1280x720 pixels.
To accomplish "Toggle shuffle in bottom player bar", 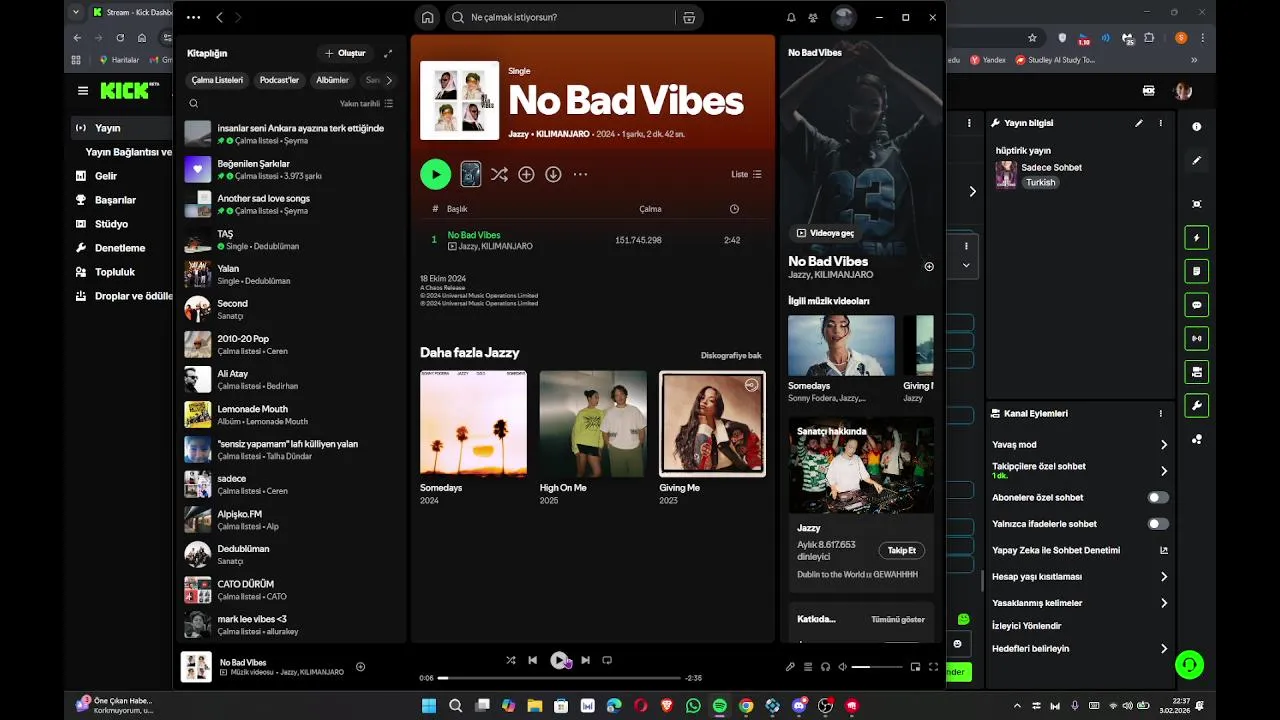I will tap(511, 660).
